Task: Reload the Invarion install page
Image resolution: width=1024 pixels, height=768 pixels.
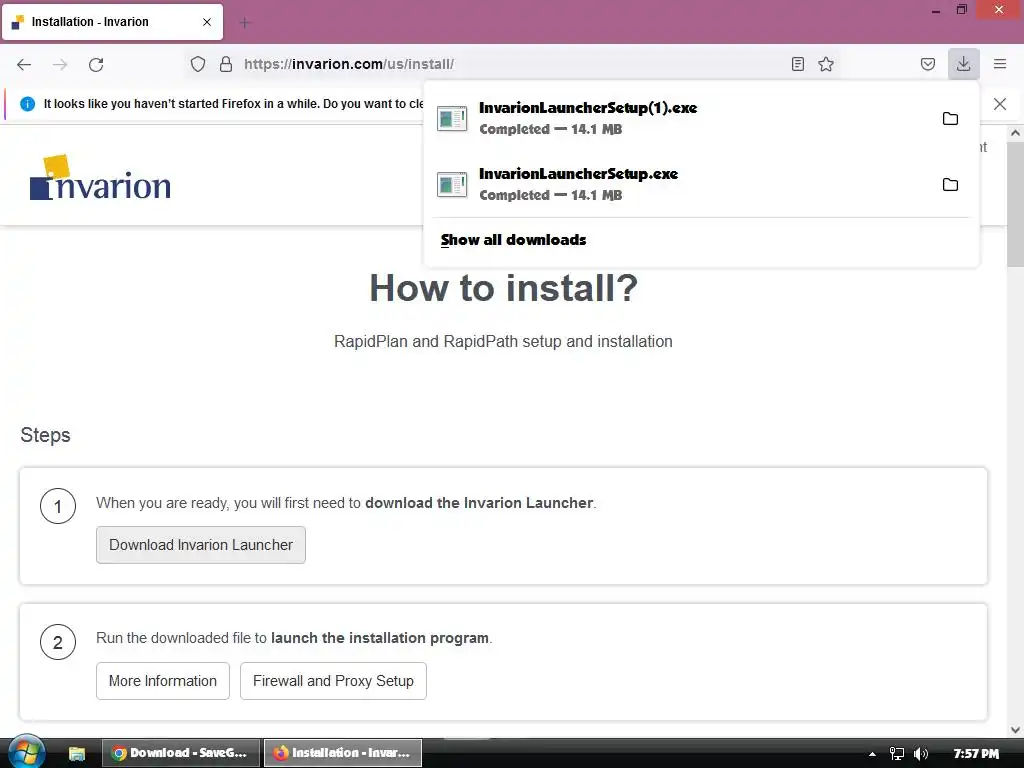Action: click(96, 64)
